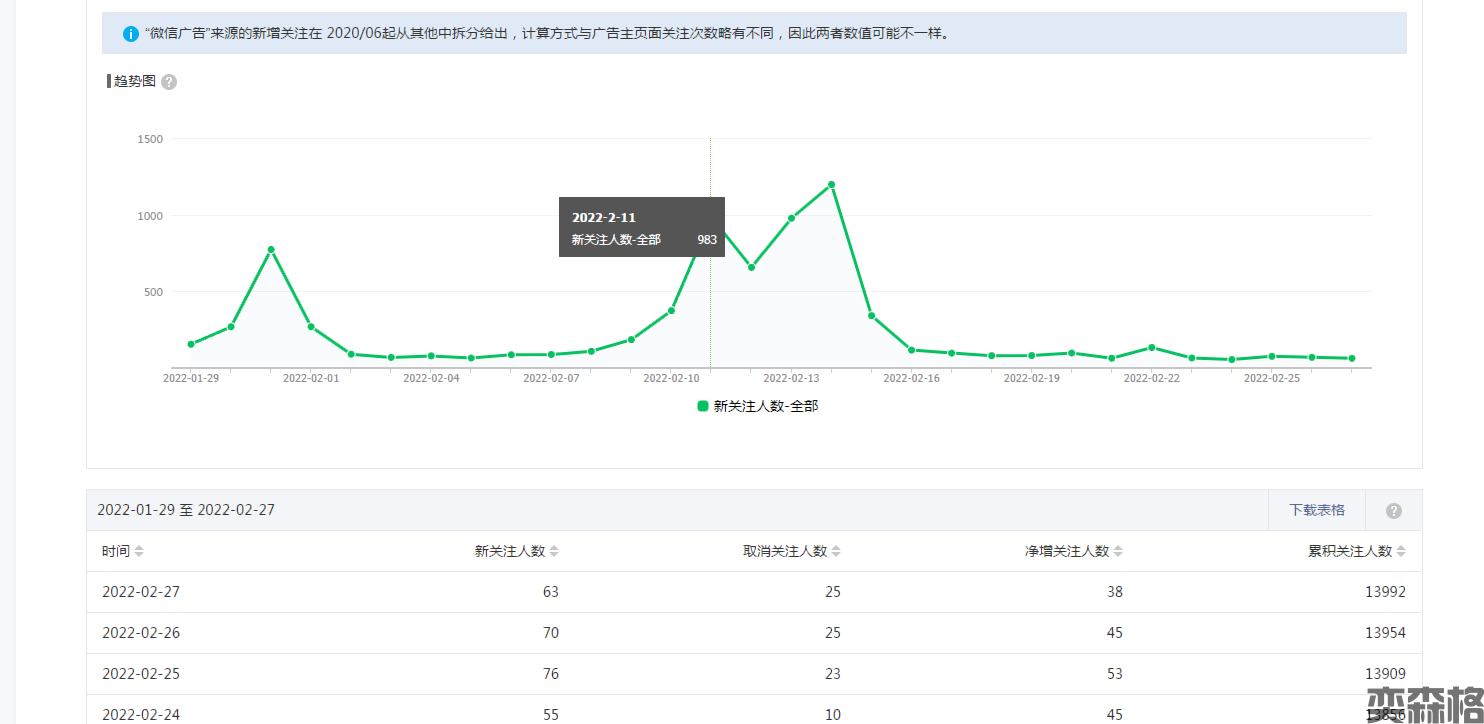The height and width of the screenshot is (724, 1484).
Task: Click the first data point on 2022-01-29
Action: click(191, 344)
